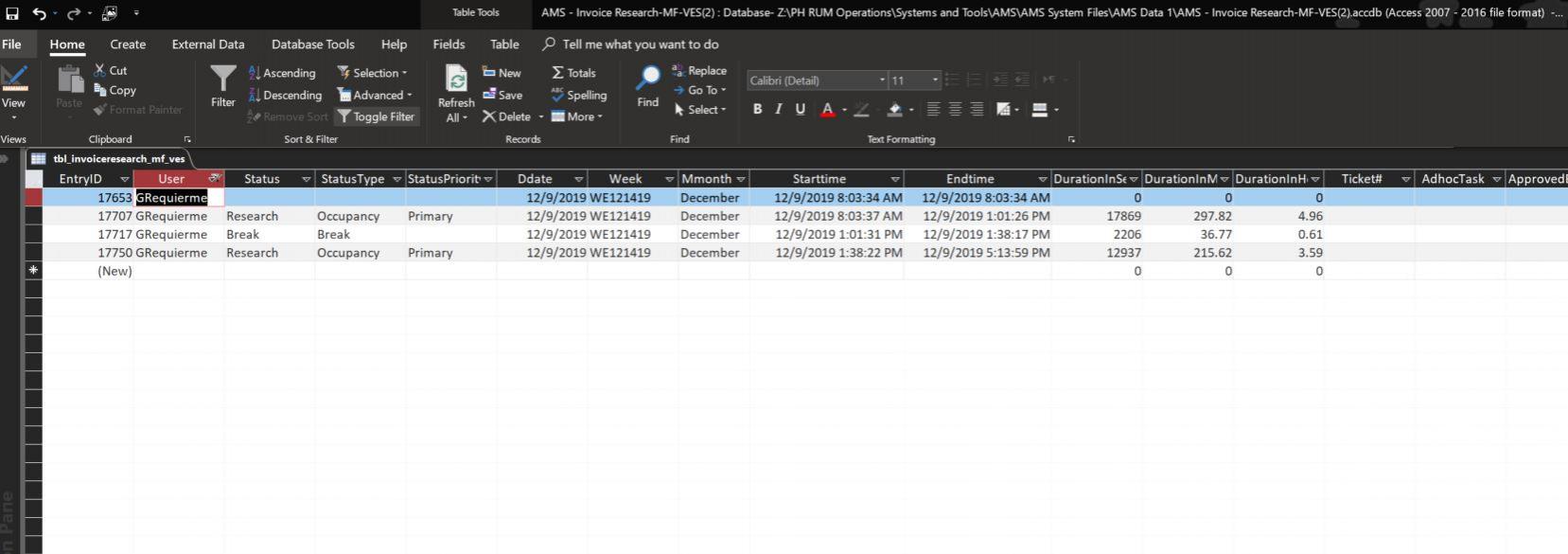The width and height of the screenshot is (1568, 554).
Task: Sort Ascending in Sort & Filter
Action: [x=281, y=73]
